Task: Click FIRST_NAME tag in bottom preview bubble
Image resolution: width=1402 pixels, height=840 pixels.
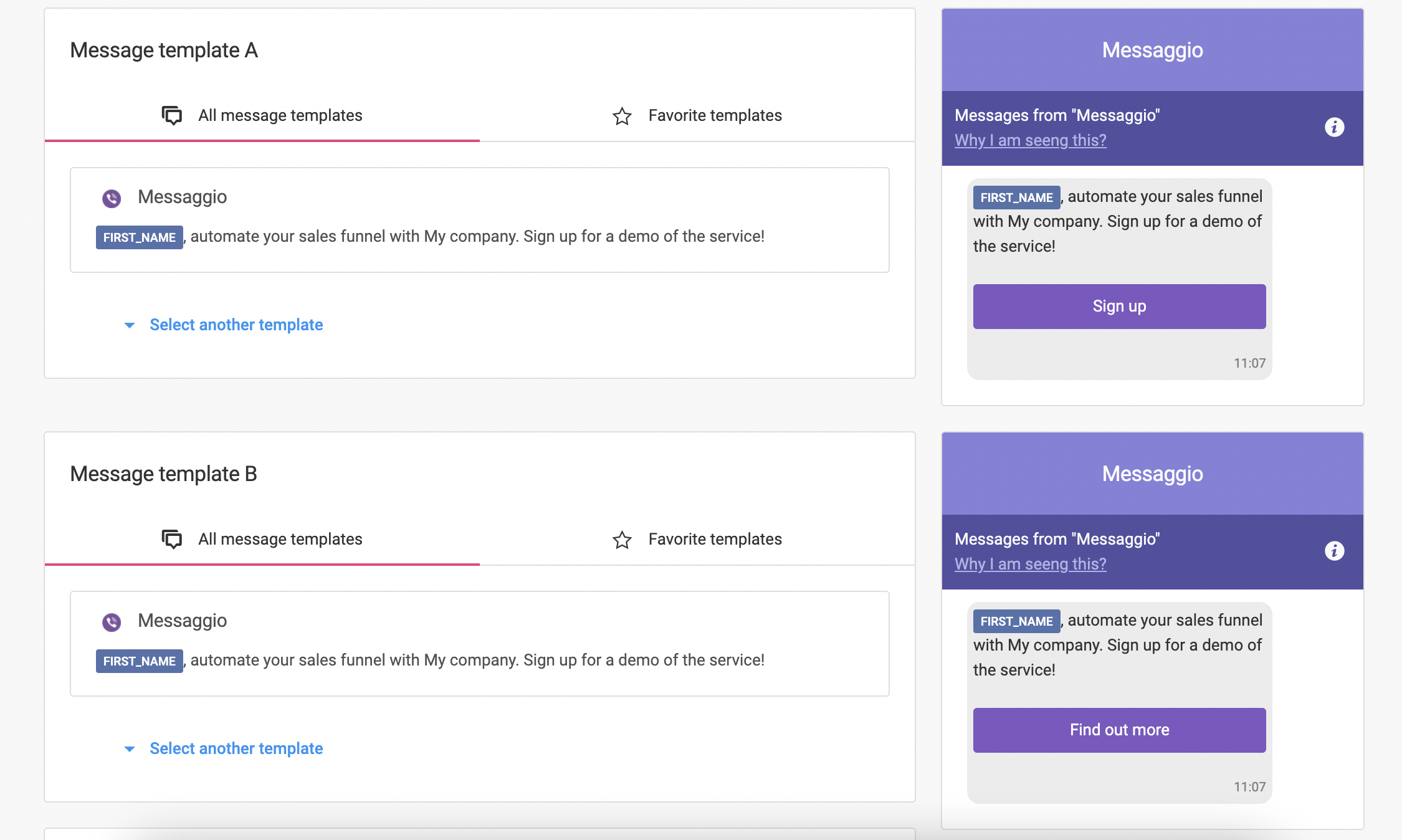Action: (x=1017, y=621)
